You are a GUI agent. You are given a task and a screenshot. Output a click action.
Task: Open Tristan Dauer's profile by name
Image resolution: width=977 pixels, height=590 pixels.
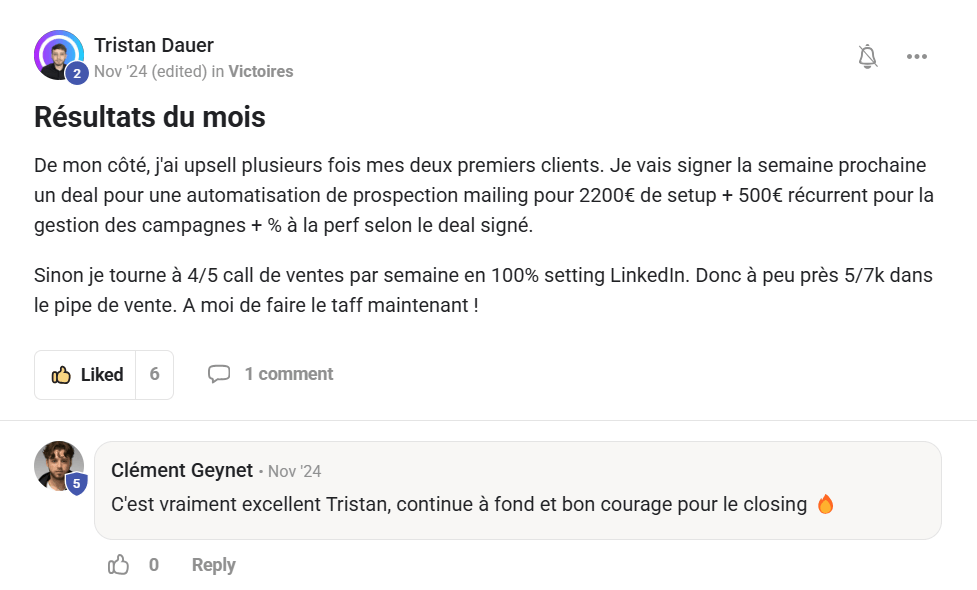pyautogui.click(x=154, y=45)
